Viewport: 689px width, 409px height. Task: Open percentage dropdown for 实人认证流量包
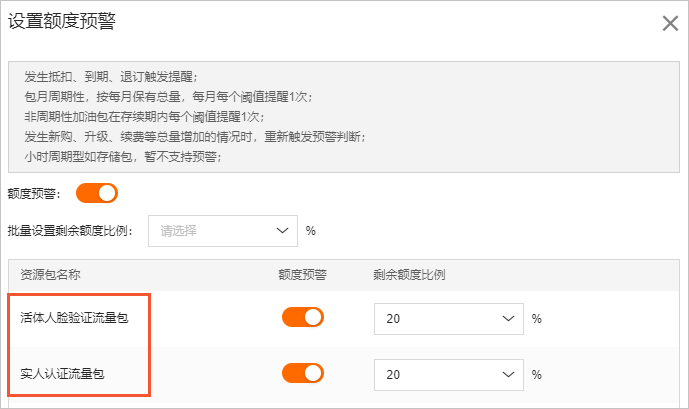point(449,375)
